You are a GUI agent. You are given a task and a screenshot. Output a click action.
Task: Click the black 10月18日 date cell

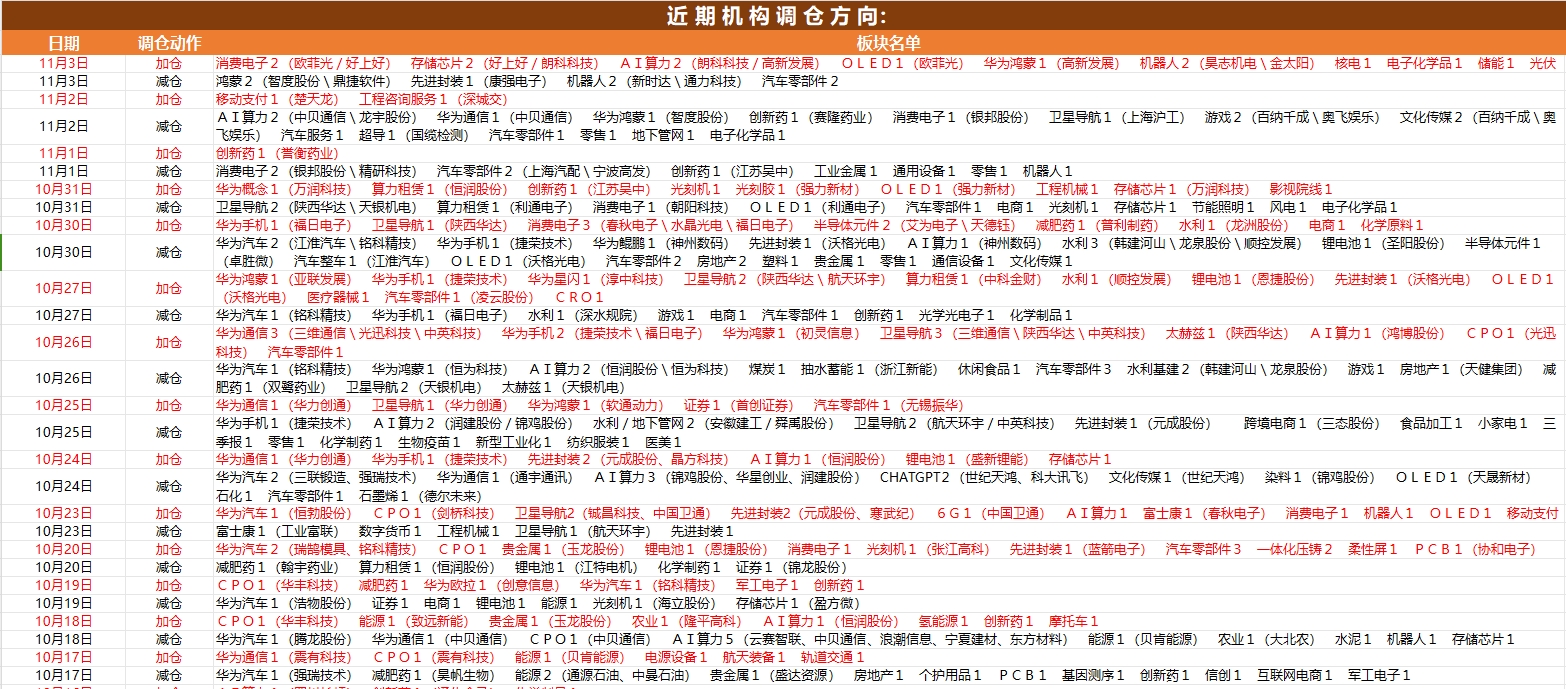64,639
